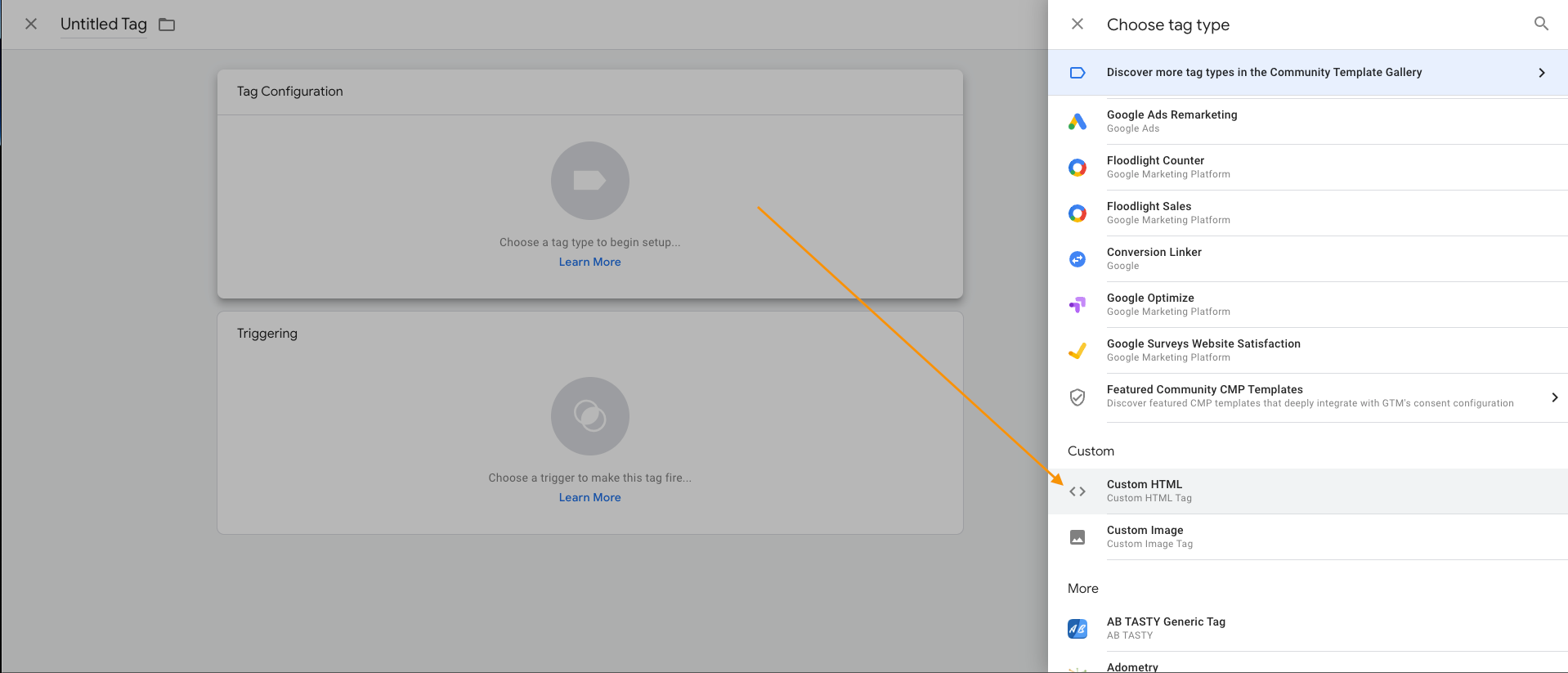Viewport: 1568px width, 673px height.
Task: Open Featured Community CMP Templates shield icon
Action: tap(1077, 397)
